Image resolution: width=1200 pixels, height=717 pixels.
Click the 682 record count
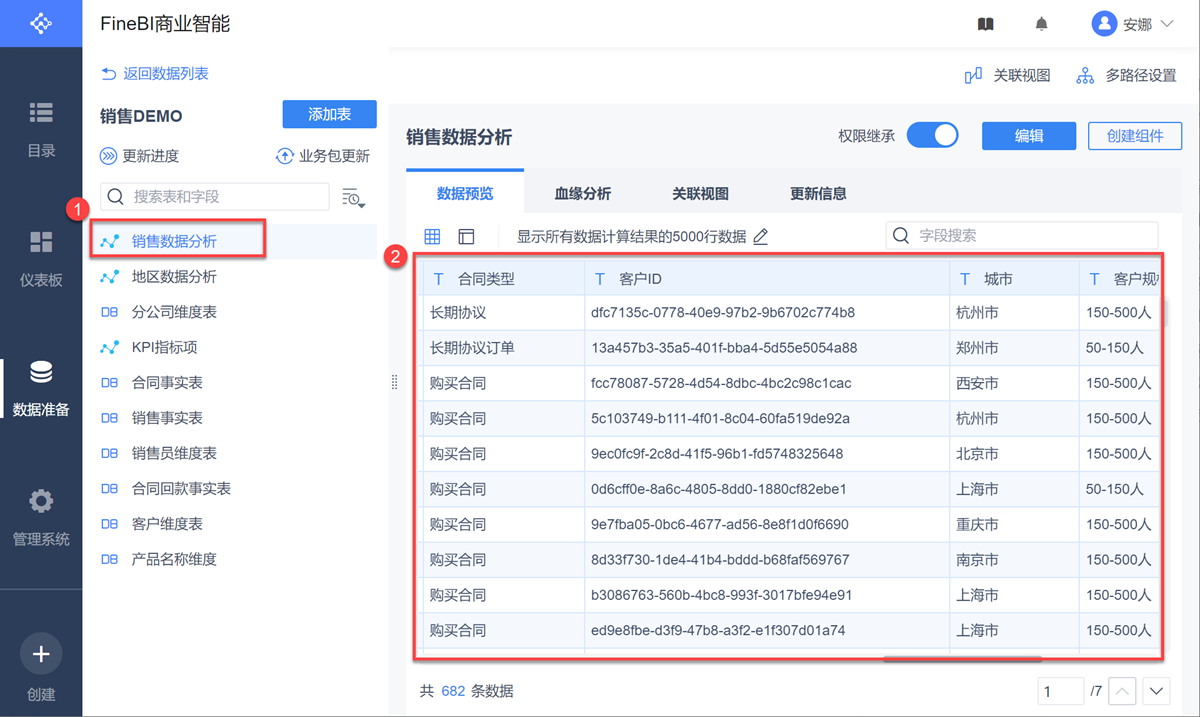[x=453, y=691]
